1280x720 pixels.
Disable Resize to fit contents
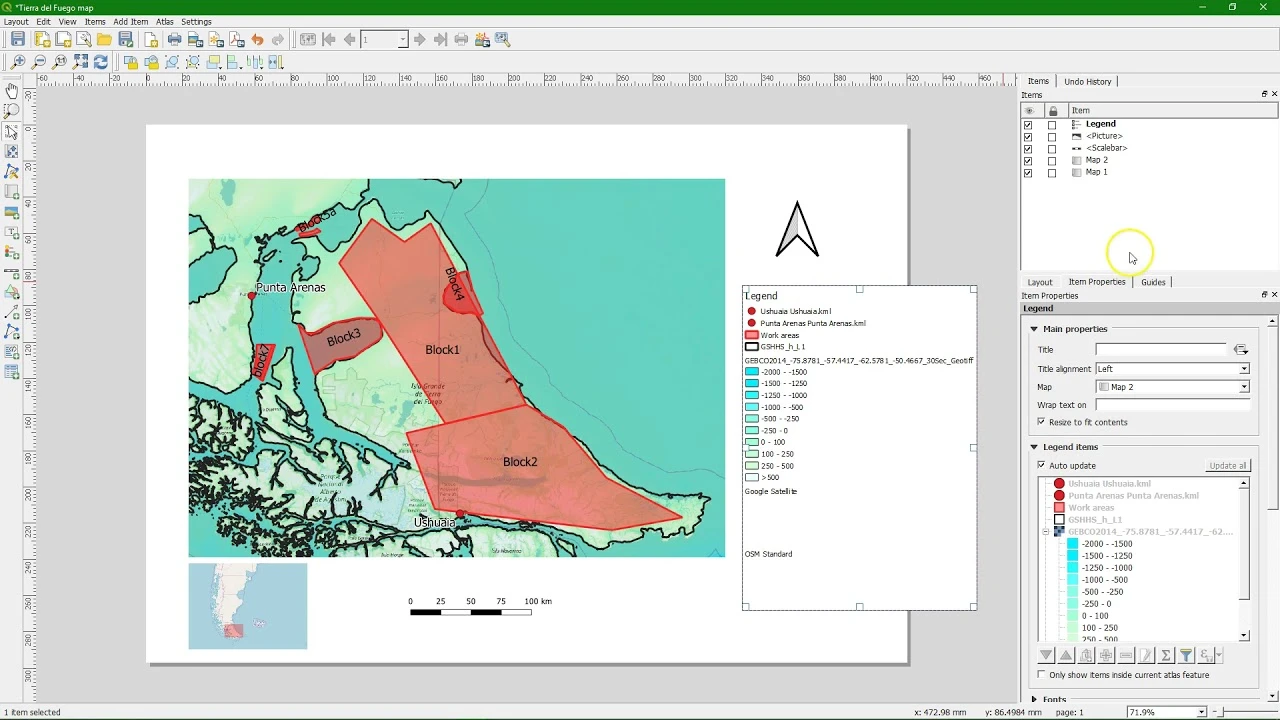(1041, 423)
